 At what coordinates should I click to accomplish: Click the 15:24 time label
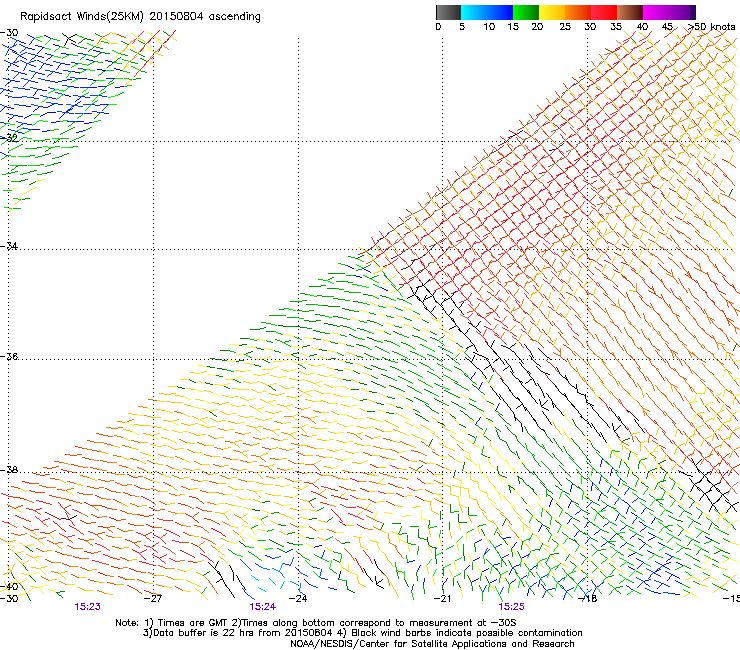[262, 607]
